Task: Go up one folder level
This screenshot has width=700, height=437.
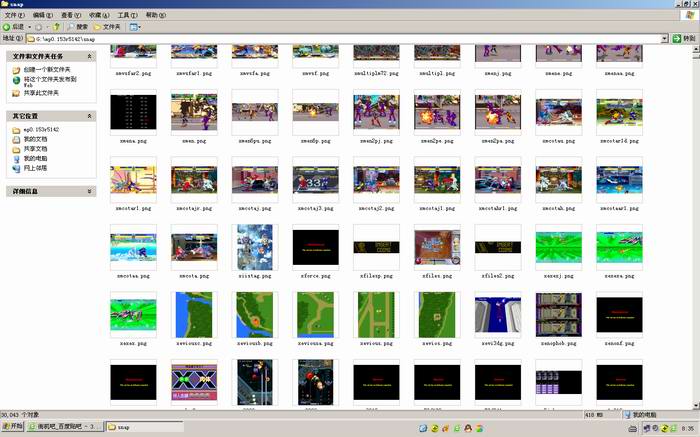Action: pyautogui.click(x=56, y=27)
